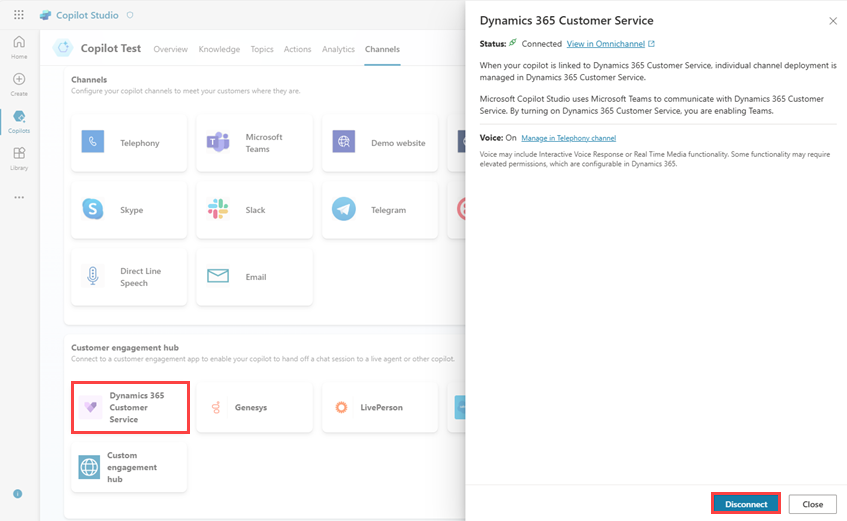This screenshot has width=847, height=521.
Task: Select the Demo website card label
Action: (398, 143)
